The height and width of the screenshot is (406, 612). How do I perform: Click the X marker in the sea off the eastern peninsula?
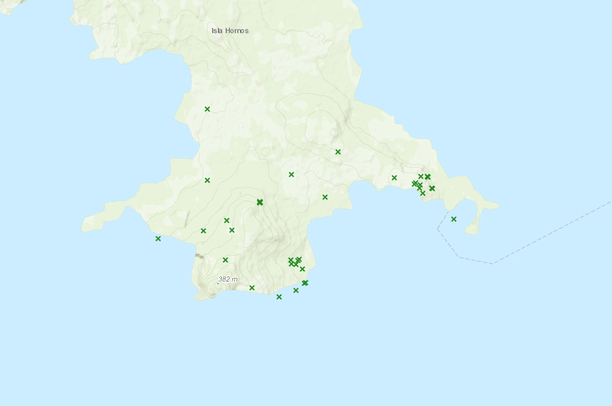(453, 219)
